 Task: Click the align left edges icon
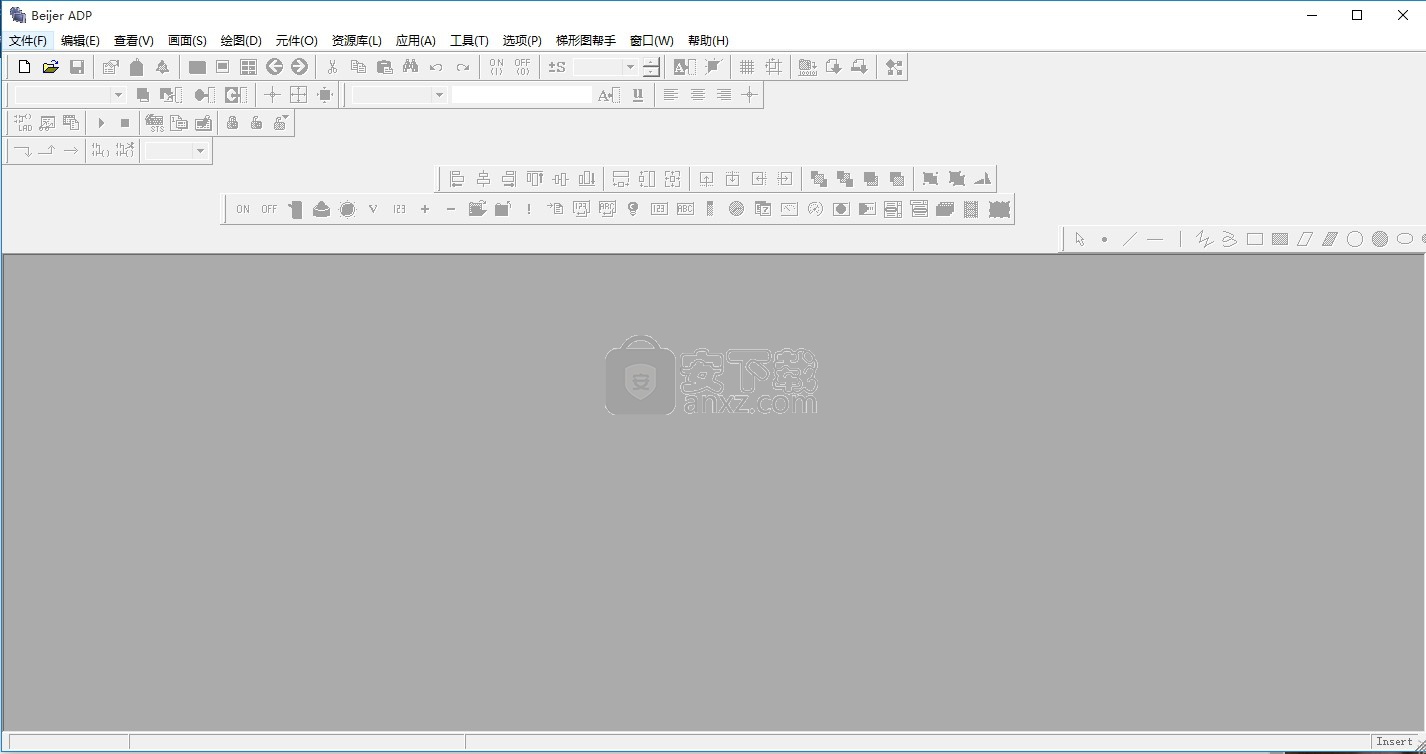click(x=457, y=179)
